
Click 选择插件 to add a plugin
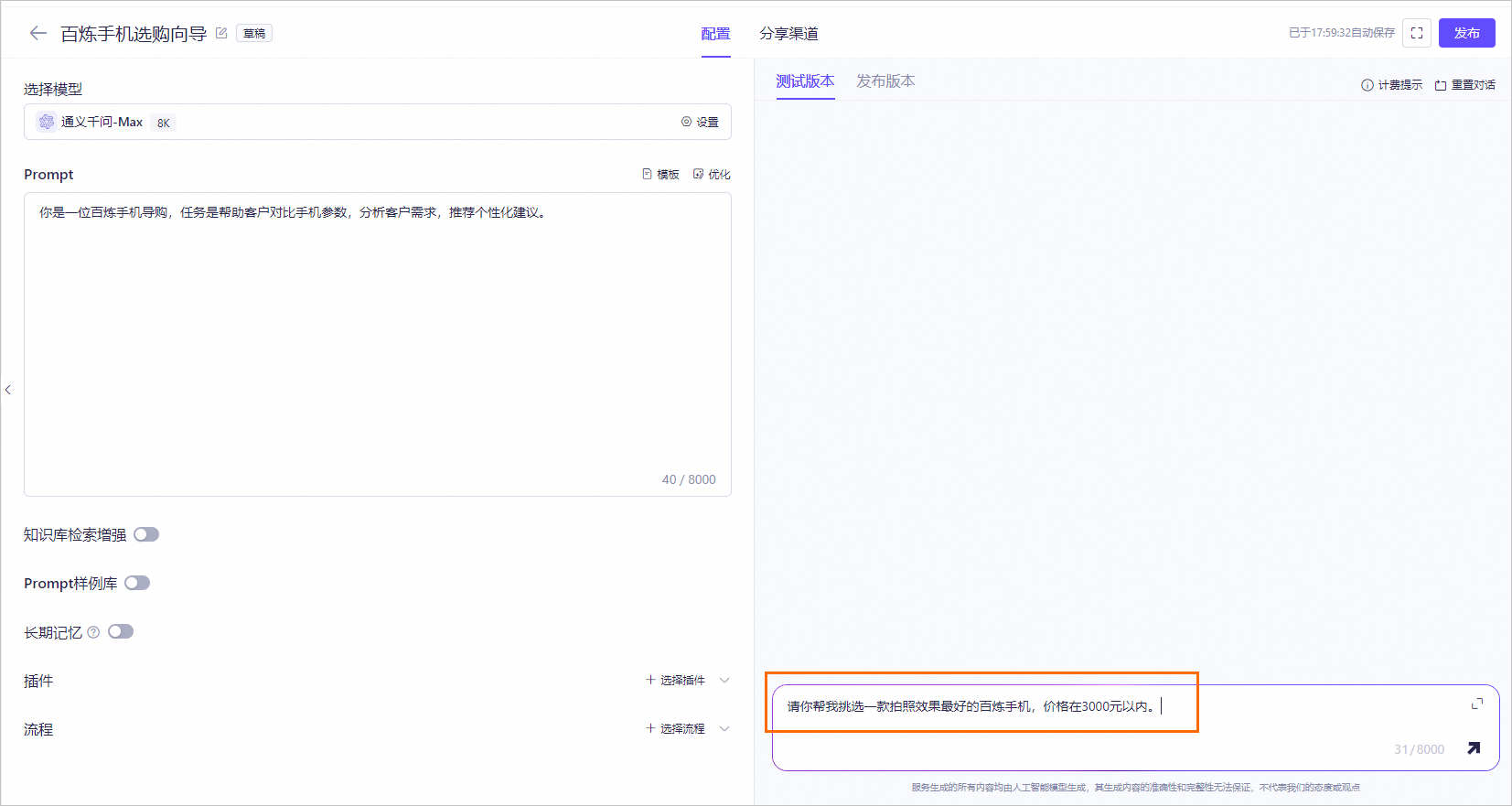[x=675, y=680]
